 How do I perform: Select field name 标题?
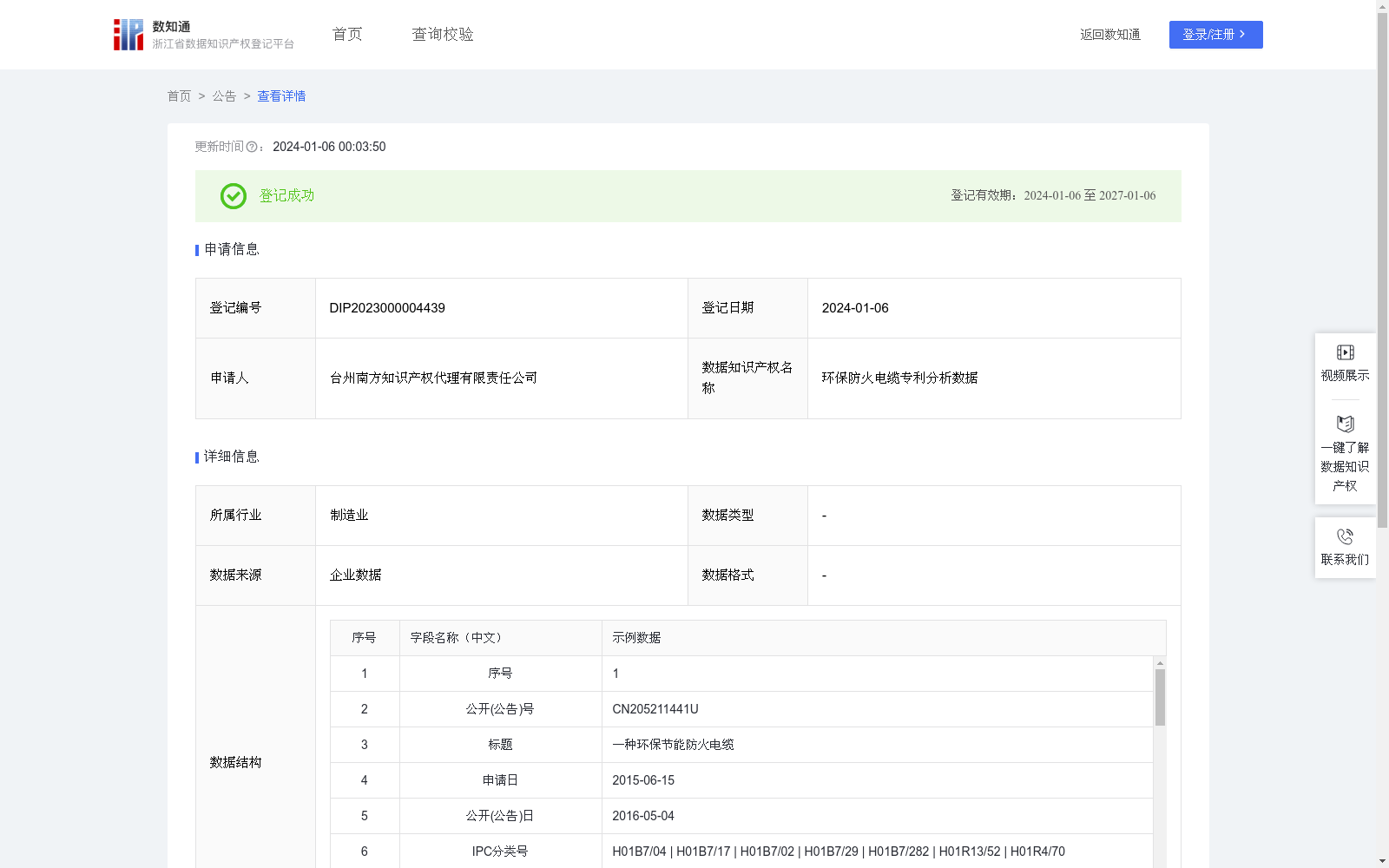(500, 745)
